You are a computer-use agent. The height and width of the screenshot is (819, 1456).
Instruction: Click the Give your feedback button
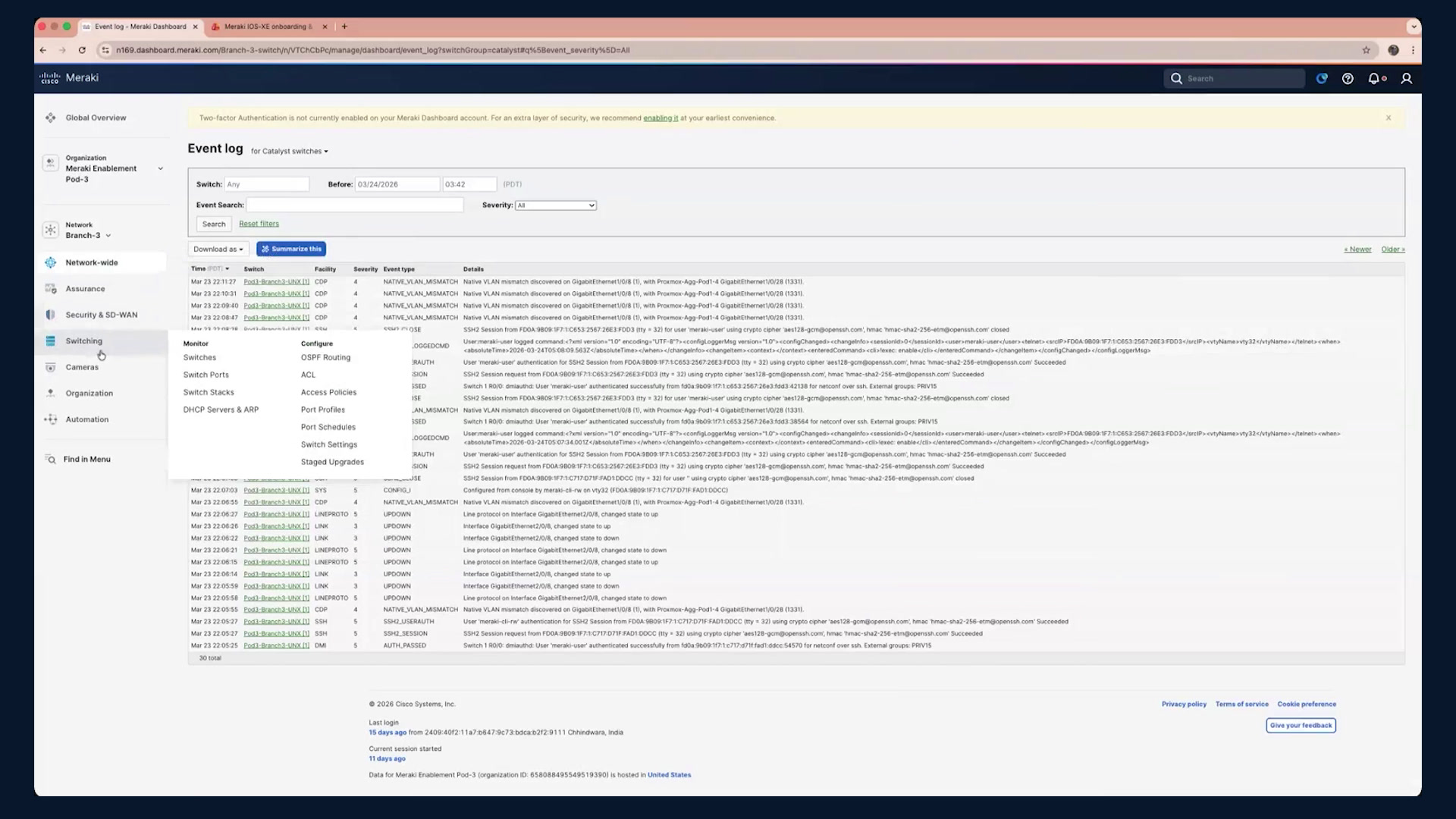pos(1301,726)
